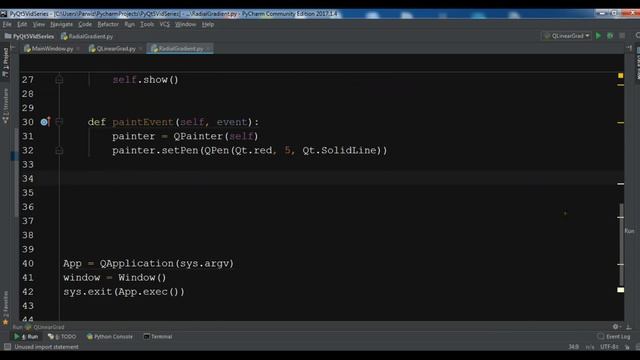
Task: Click the read-only lock icon in status bar
Action: 627,347
